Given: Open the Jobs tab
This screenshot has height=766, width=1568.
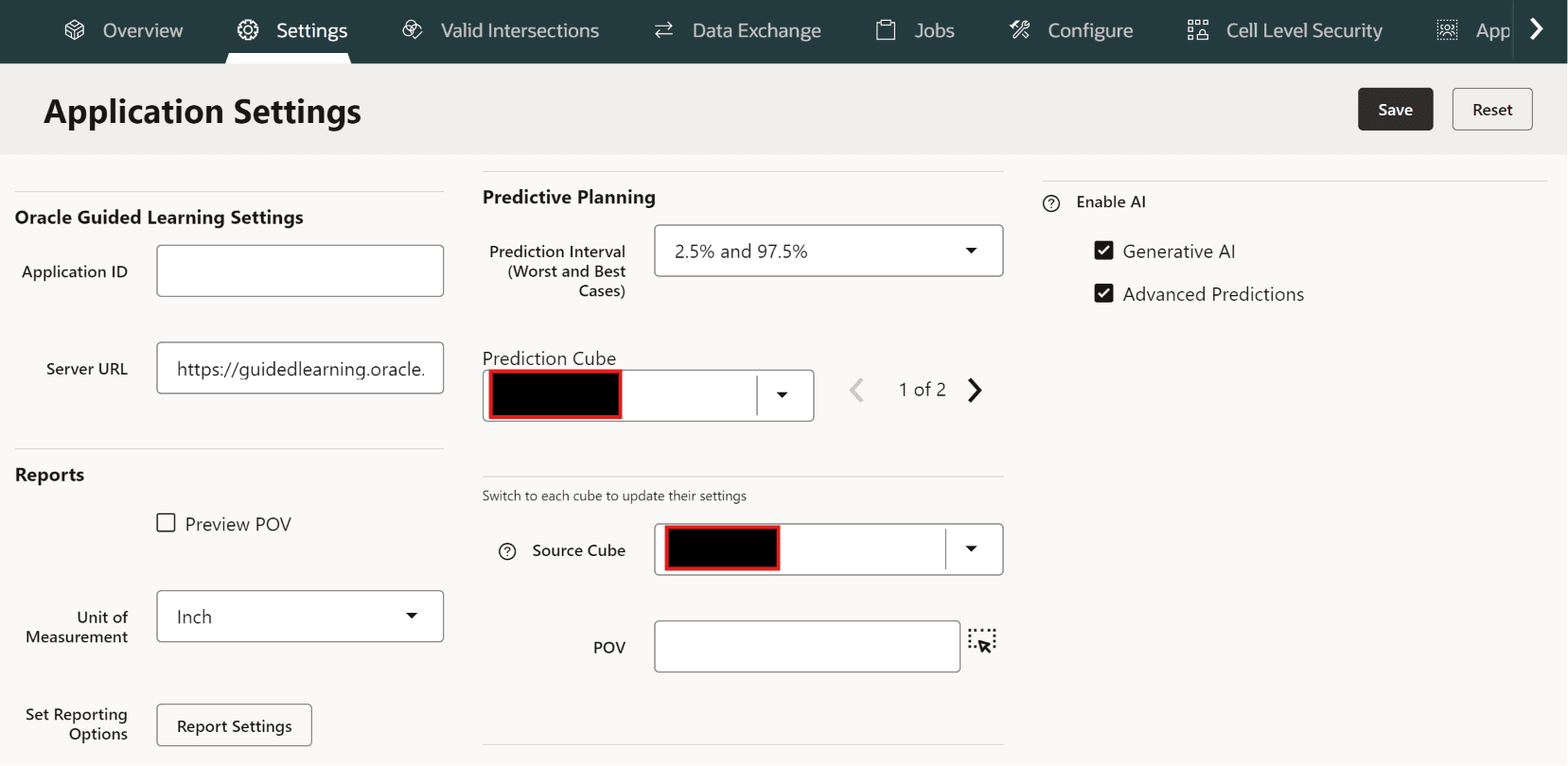Looking at the screenshot, I should coord(915,30).
